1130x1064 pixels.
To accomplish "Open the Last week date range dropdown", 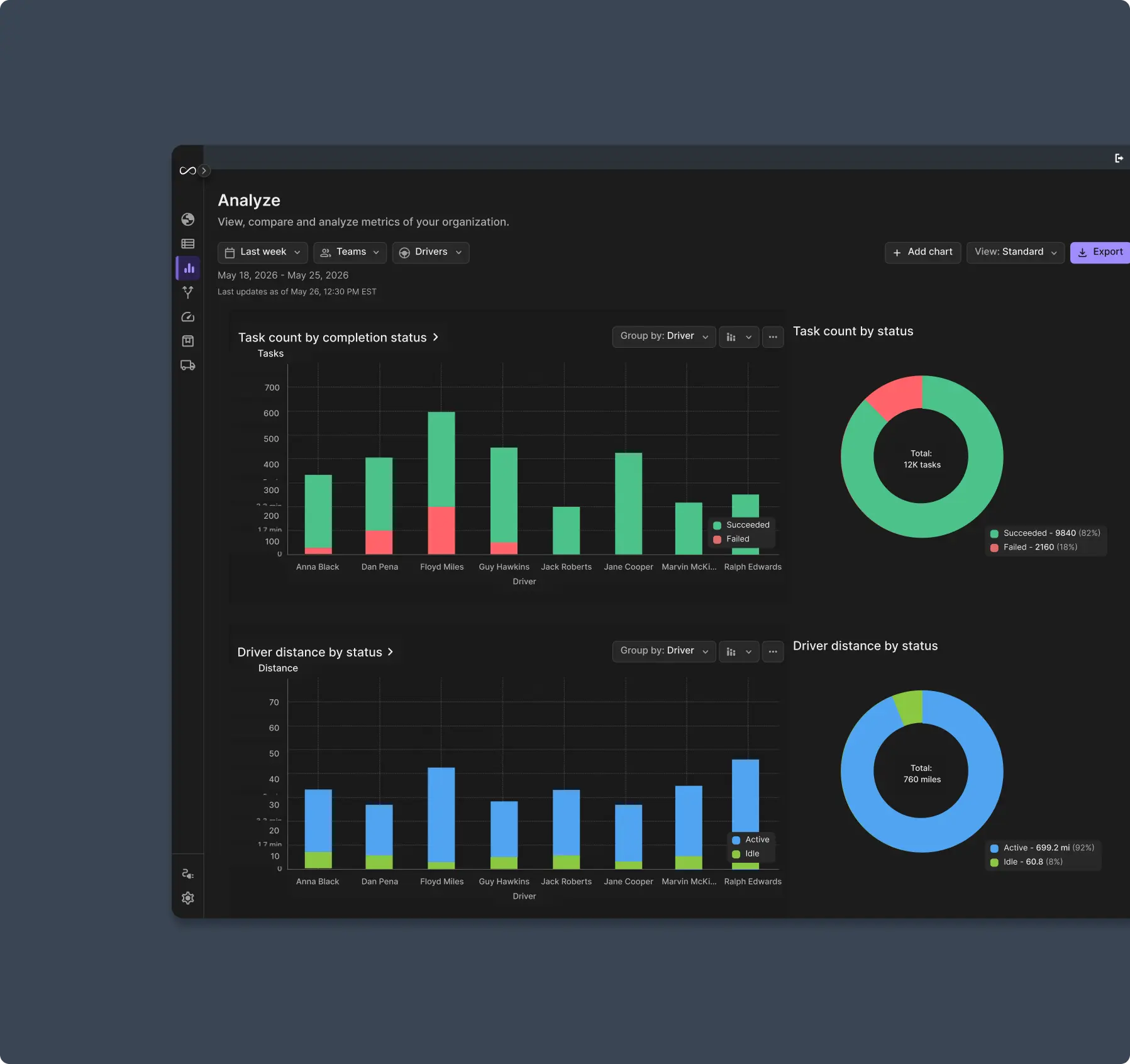I will click(263, 252).
